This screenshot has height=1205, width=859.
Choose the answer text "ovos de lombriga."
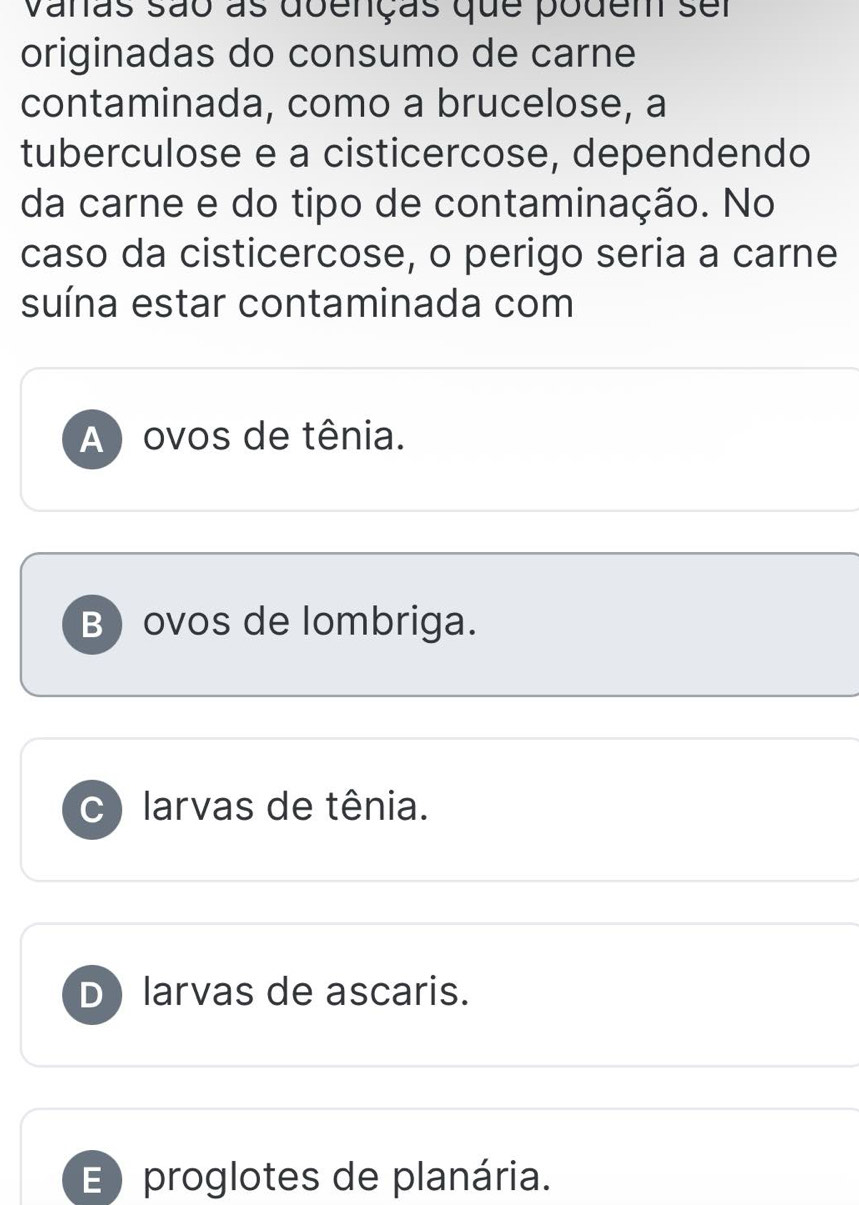[x=308, y=622]
